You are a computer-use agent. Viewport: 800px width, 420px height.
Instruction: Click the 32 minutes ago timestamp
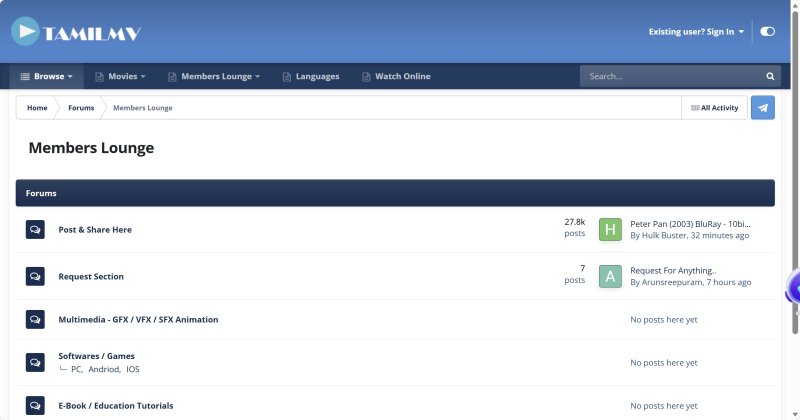point(720,235)
